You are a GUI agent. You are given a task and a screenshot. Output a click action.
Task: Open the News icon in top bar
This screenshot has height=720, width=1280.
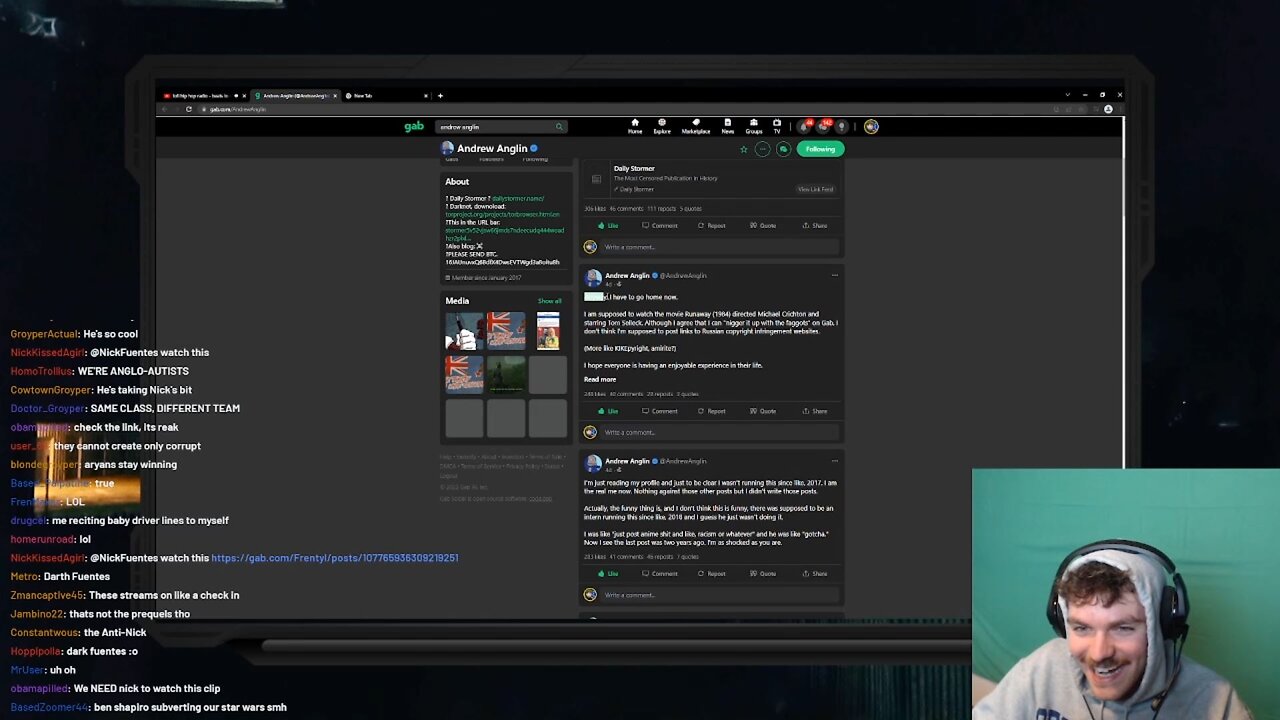click(x=728, y=126)
